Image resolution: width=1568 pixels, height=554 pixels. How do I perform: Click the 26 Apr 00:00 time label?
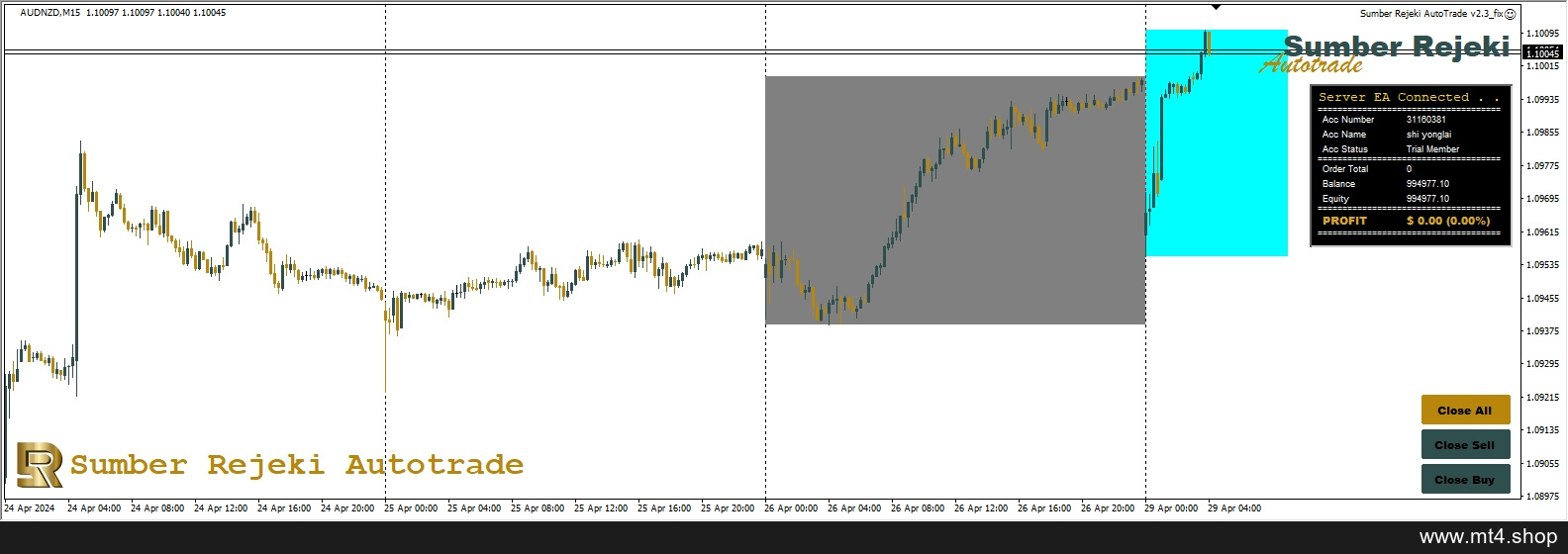[791, 508]
